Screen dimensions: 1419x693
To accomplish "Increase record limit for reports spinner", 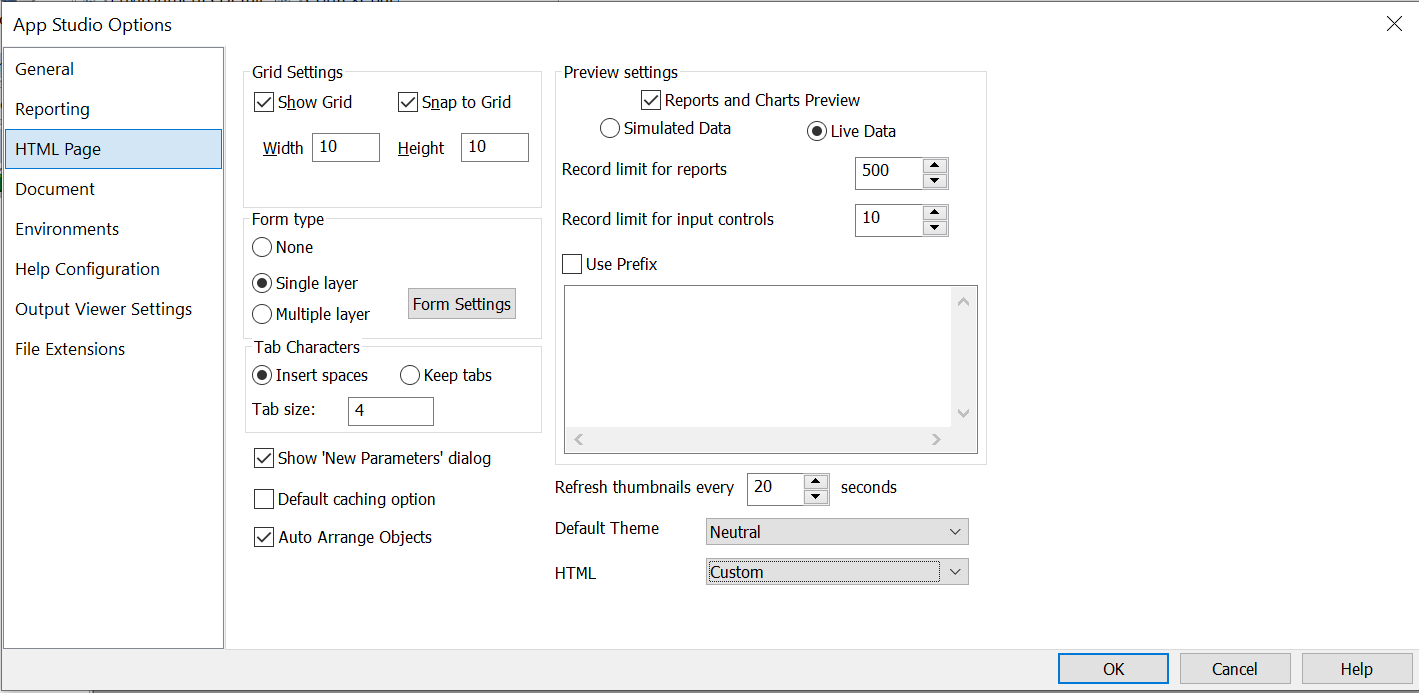I will [935, 166].
